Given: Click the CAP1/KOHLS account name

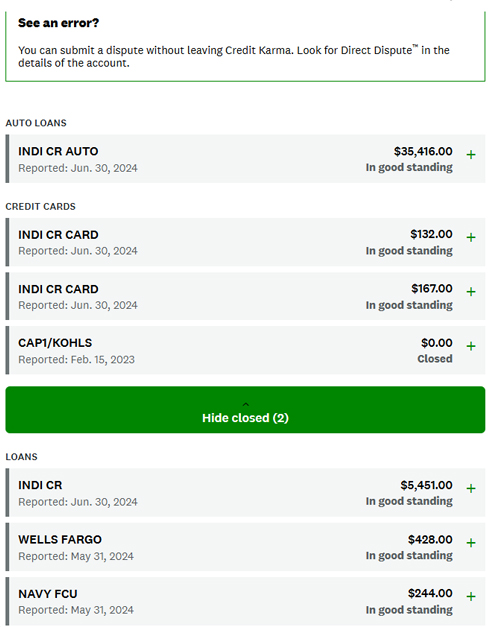Looking at the screenshot, I should [55, 343].
